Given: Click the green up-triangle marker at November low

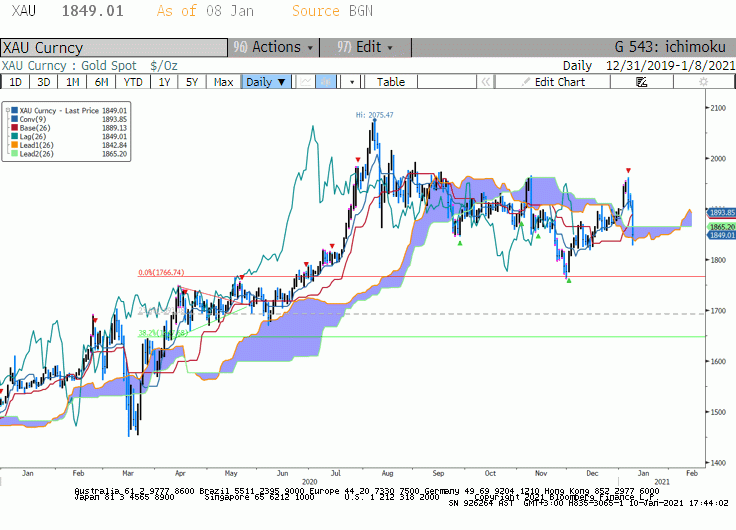Looking at the screenshot, I should coord(569,281).
